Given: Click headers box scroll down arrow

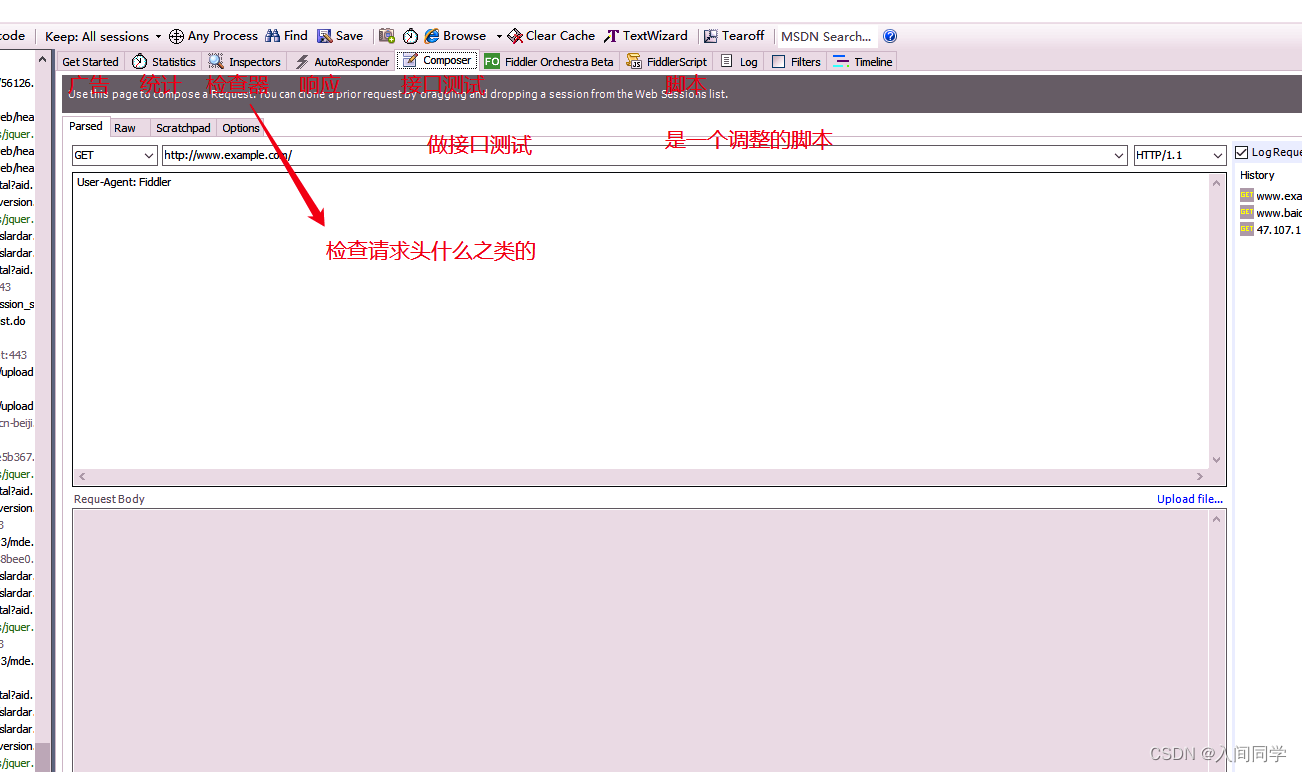Looking at the screenshot, I should (1217, 460).
